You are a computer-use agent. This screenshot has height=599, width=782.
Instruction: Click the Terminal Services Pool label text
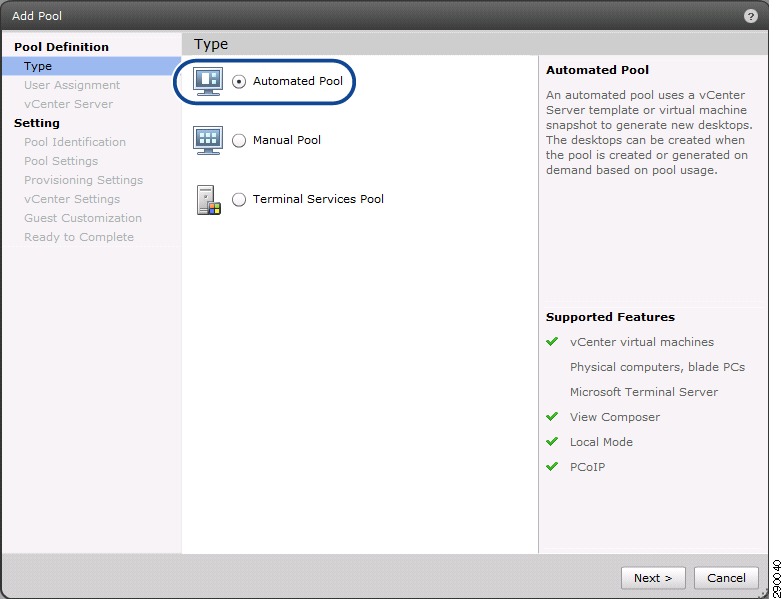pyautogui.click(x=318, y=199)
